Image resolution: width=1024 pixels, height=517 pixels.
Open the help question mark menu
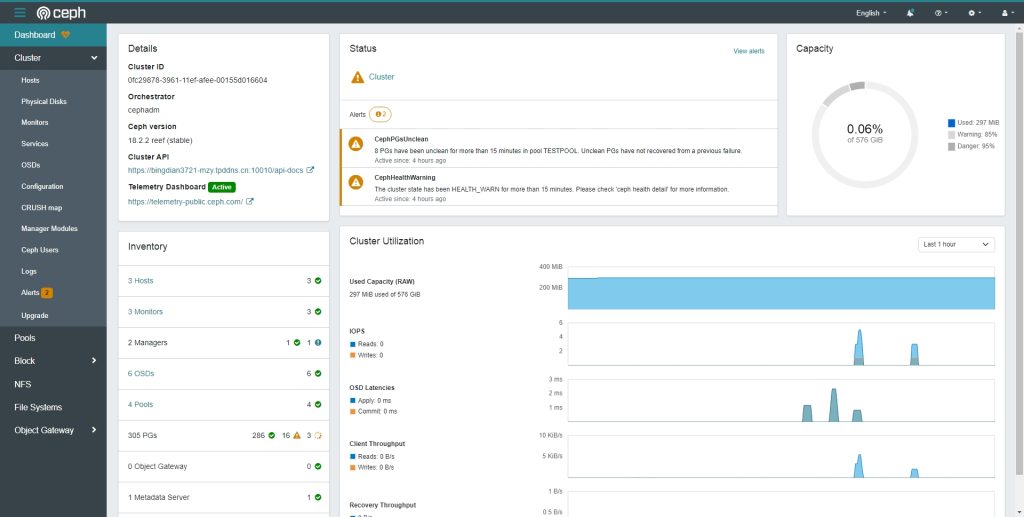pyautogui.click(x=941, y=13)
